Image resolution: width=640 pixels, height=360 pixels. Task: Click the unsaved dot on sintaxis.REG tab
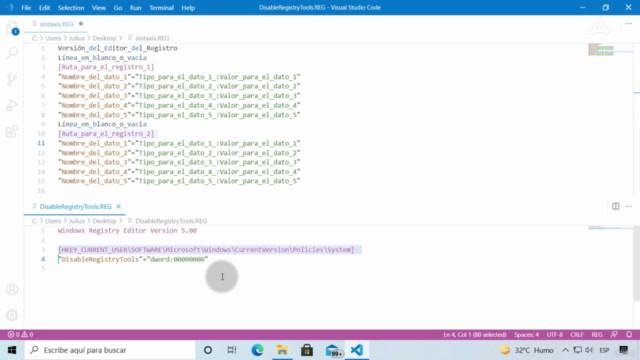point(81,24)
